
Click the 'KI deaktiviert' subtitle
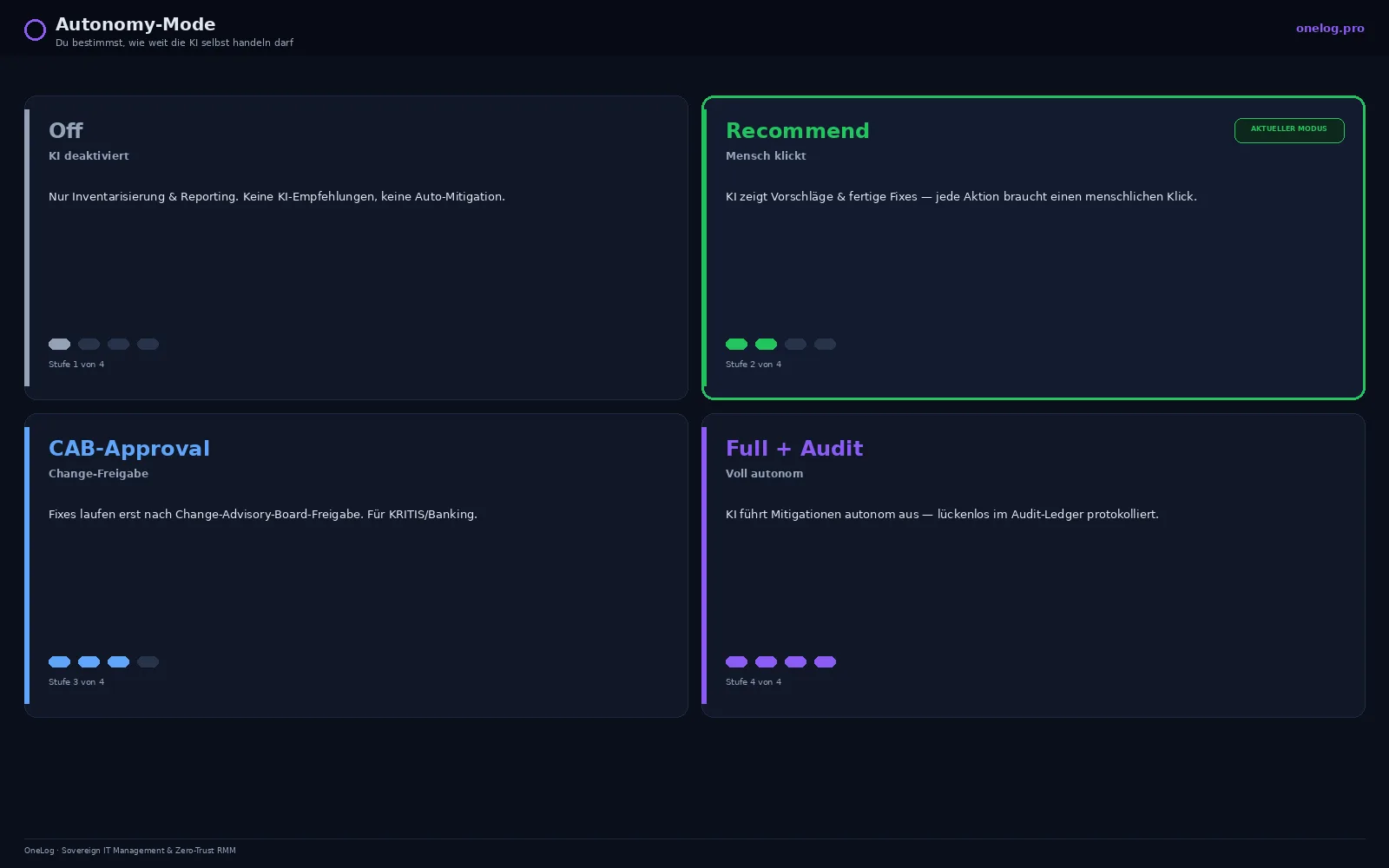point(89,156)
